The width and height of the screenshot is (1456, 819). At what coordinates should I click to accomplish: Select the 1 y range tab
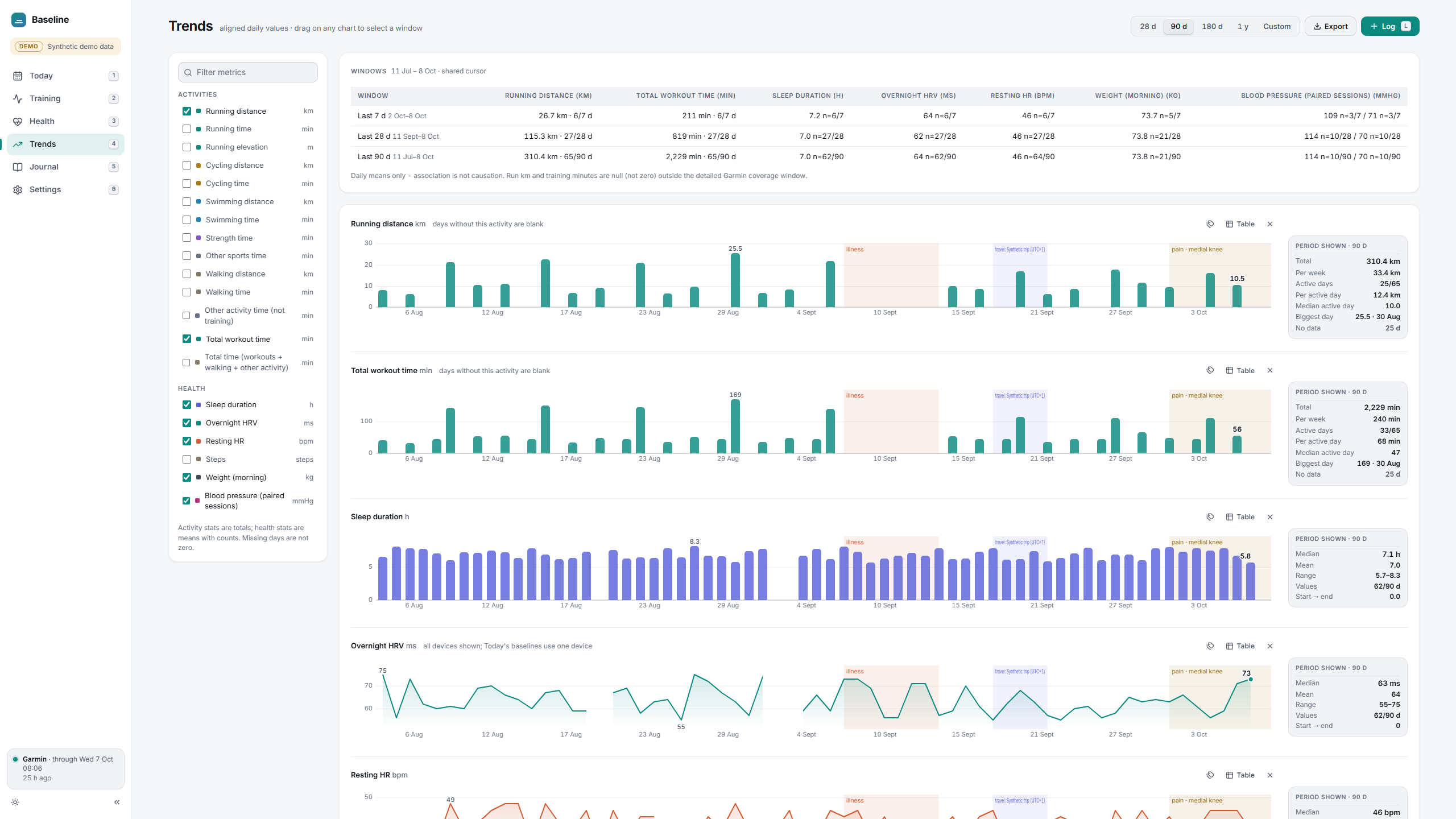1243,26
